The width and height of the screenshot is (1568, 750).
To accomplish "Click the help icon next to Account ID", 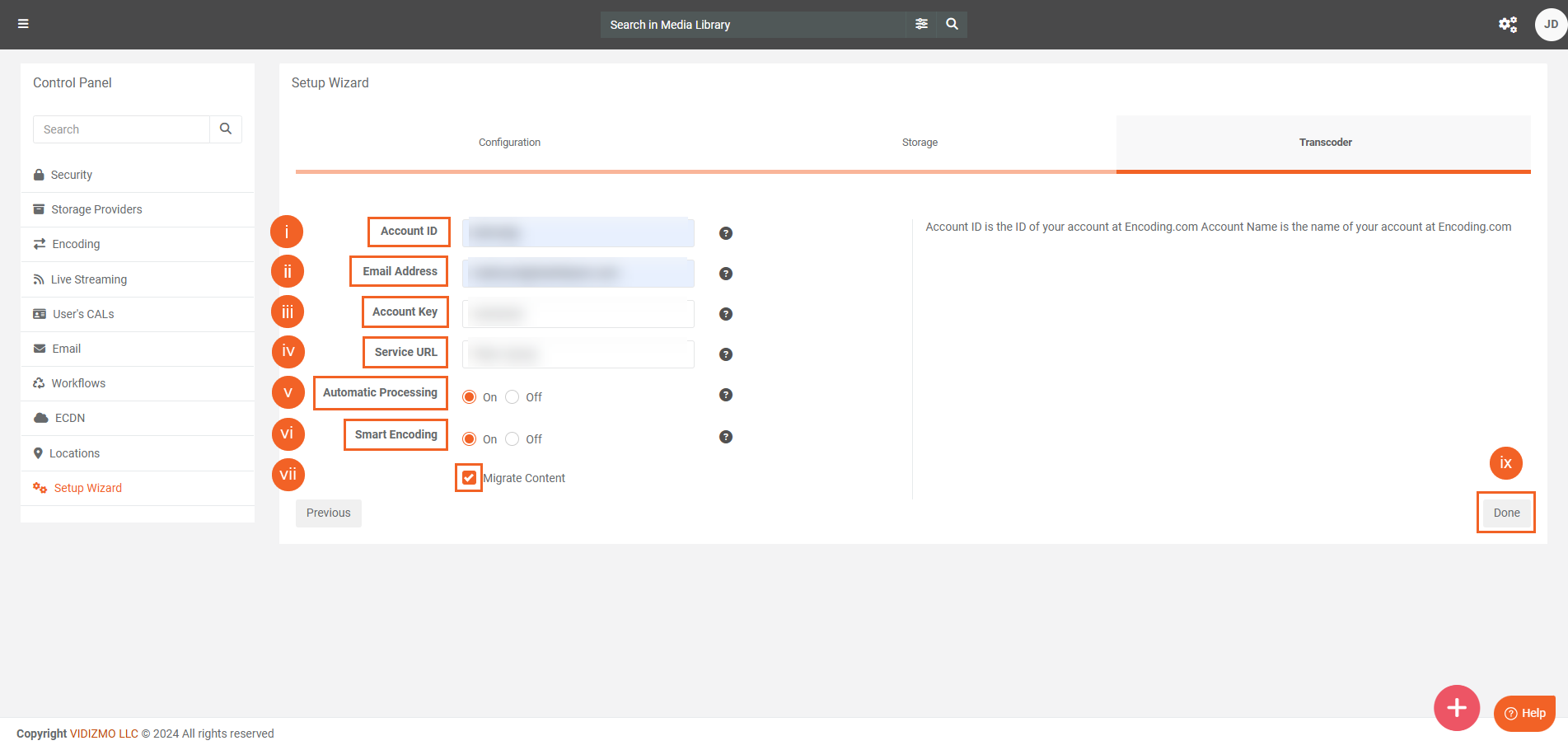I will [x=726, y=233].
